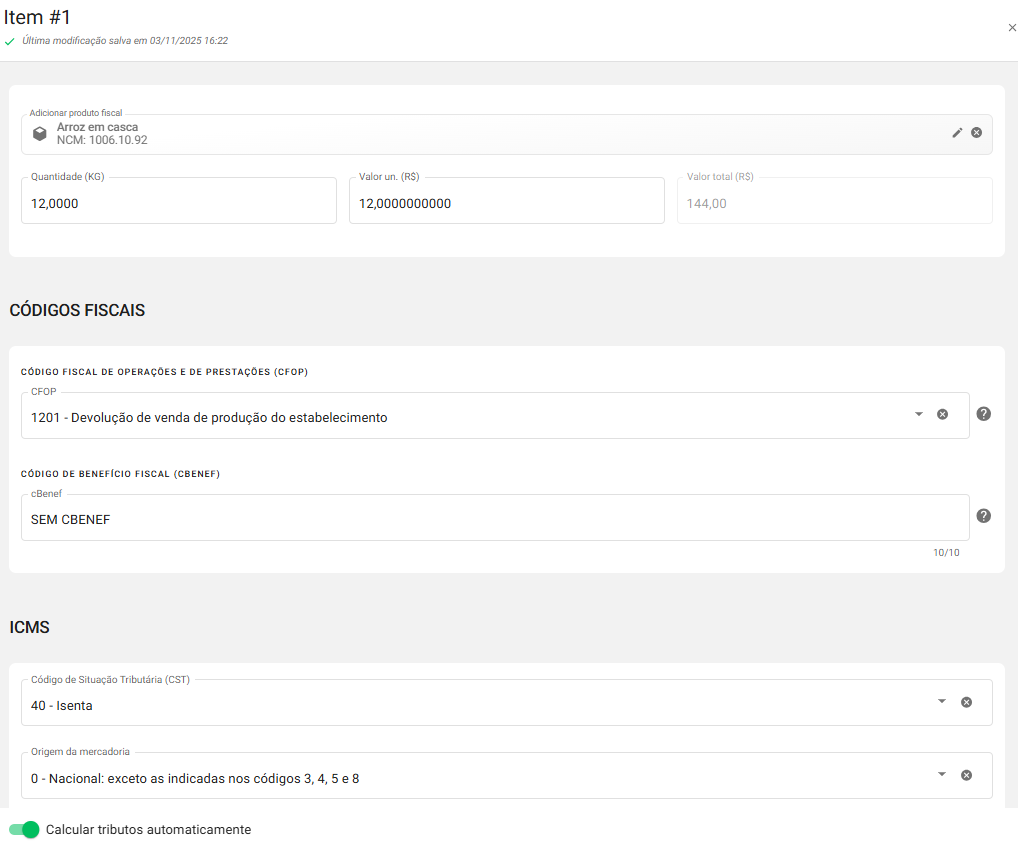The height and width of the screenshot is (845, 1018).
Task: Open help for the cBenef field
Action: [983, 516]
